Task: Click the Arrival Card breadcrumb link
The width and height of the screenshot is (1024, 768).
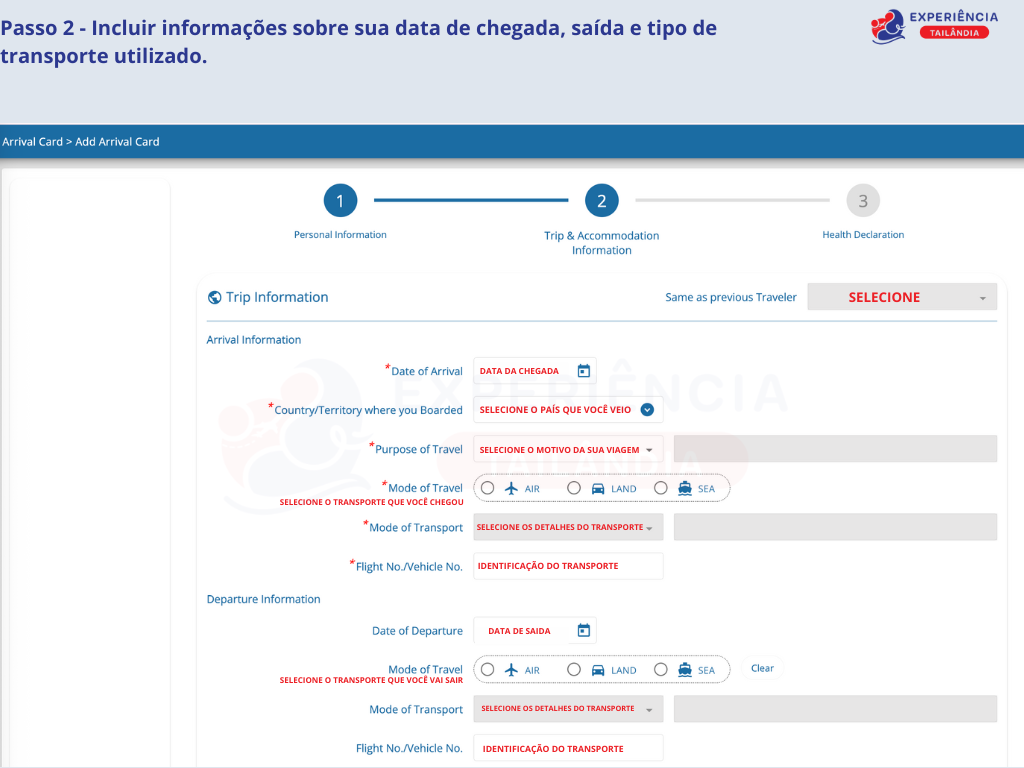Action: pos(32,142)
